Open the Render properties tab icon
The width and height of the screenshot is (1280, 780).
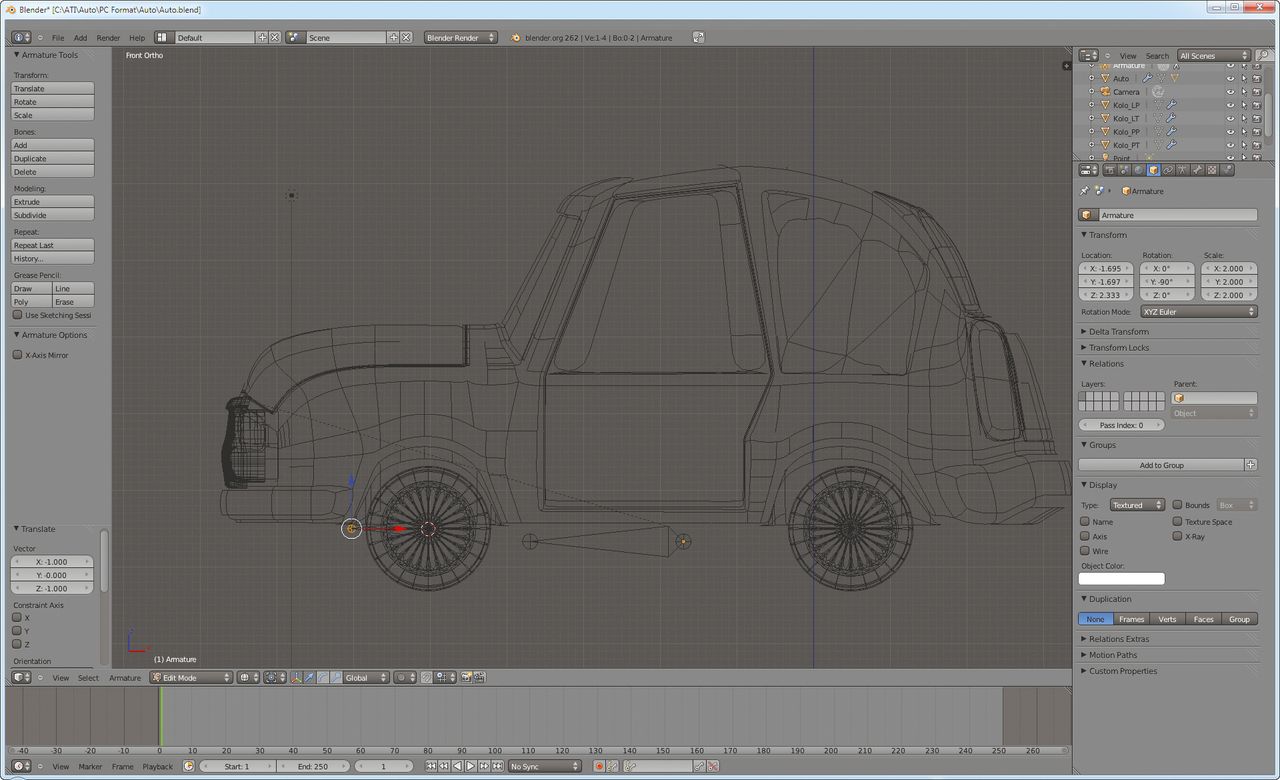tap(1110, 170)
